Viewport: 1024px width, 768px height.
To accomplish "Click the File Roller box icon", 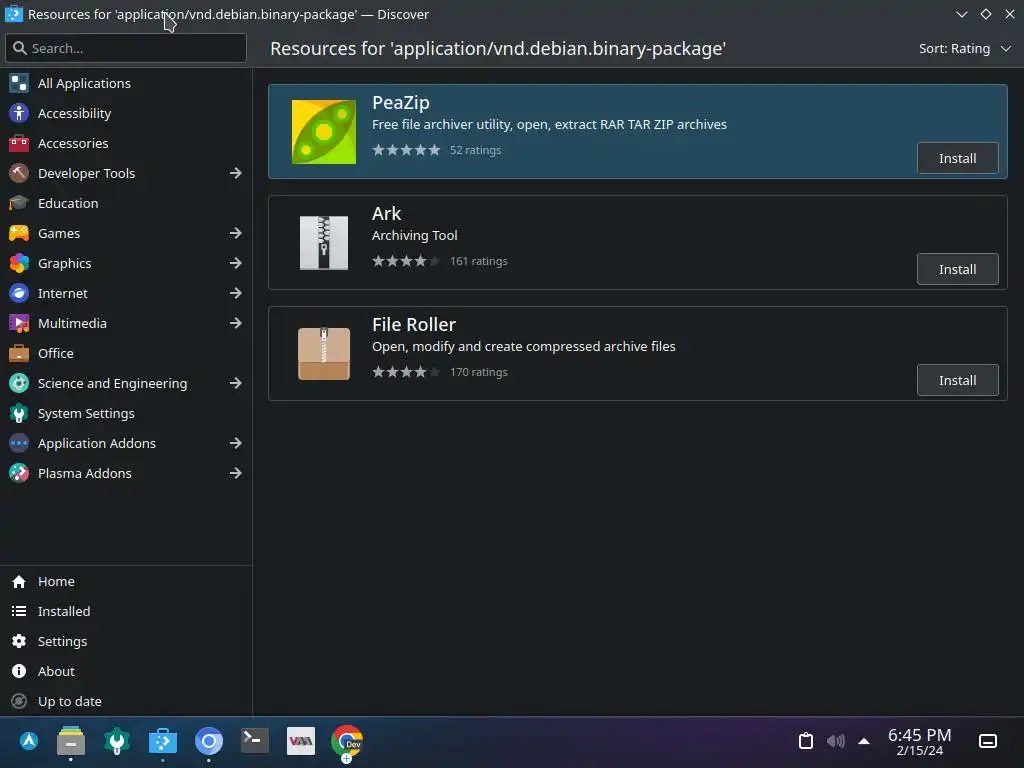I will (x=324, y=353).
